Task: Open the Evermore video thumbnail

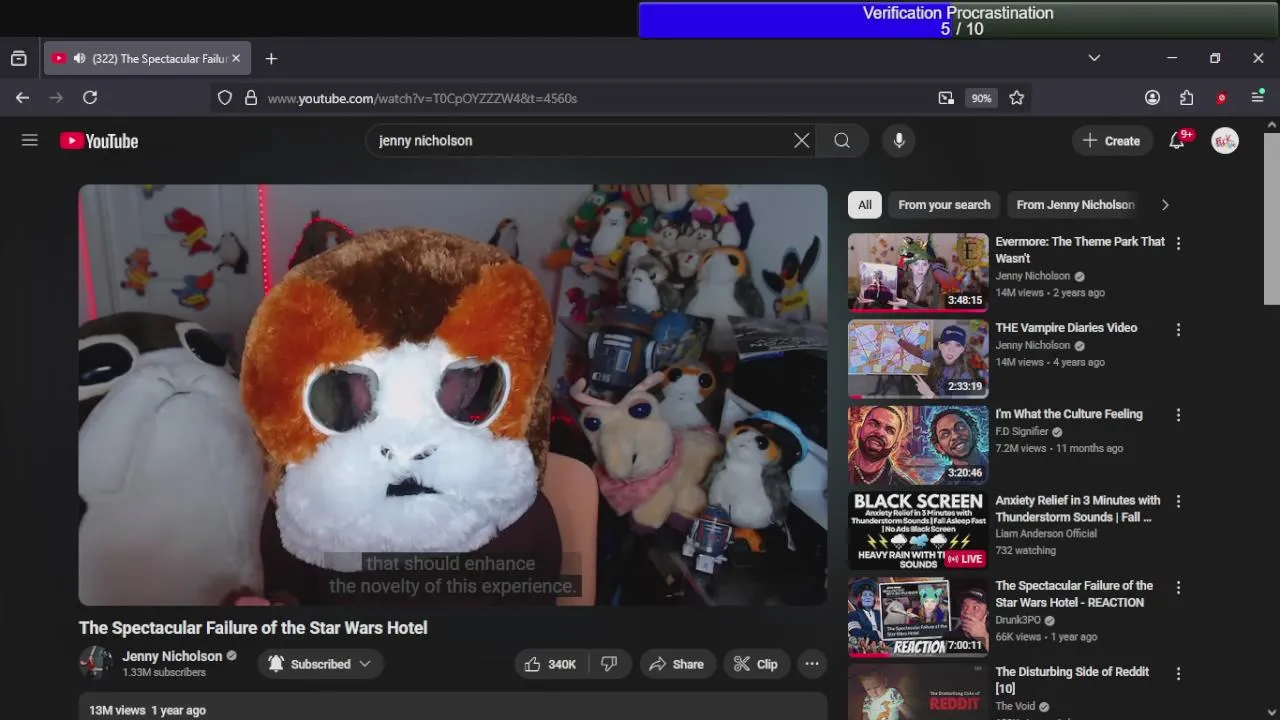Action: (918, 272)
